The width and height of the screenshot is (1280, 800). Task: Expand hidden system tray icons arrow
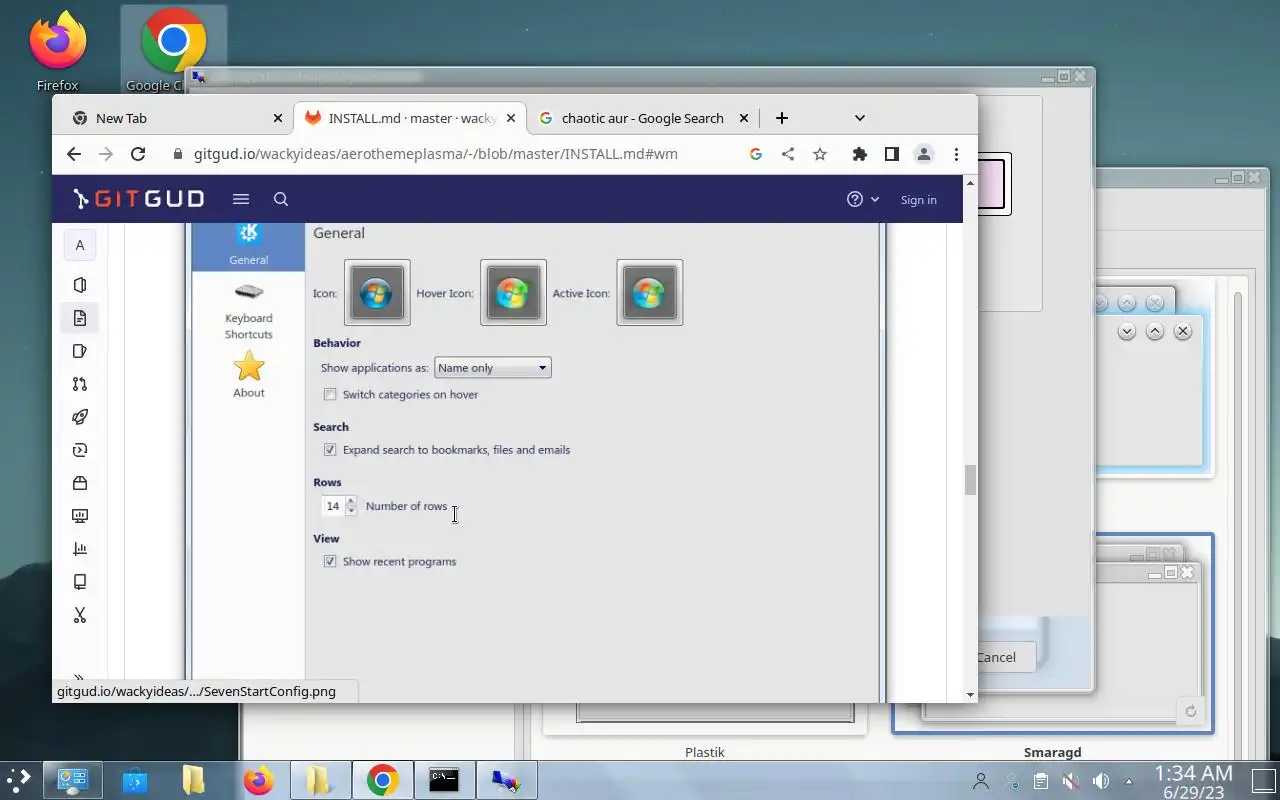1129,781
